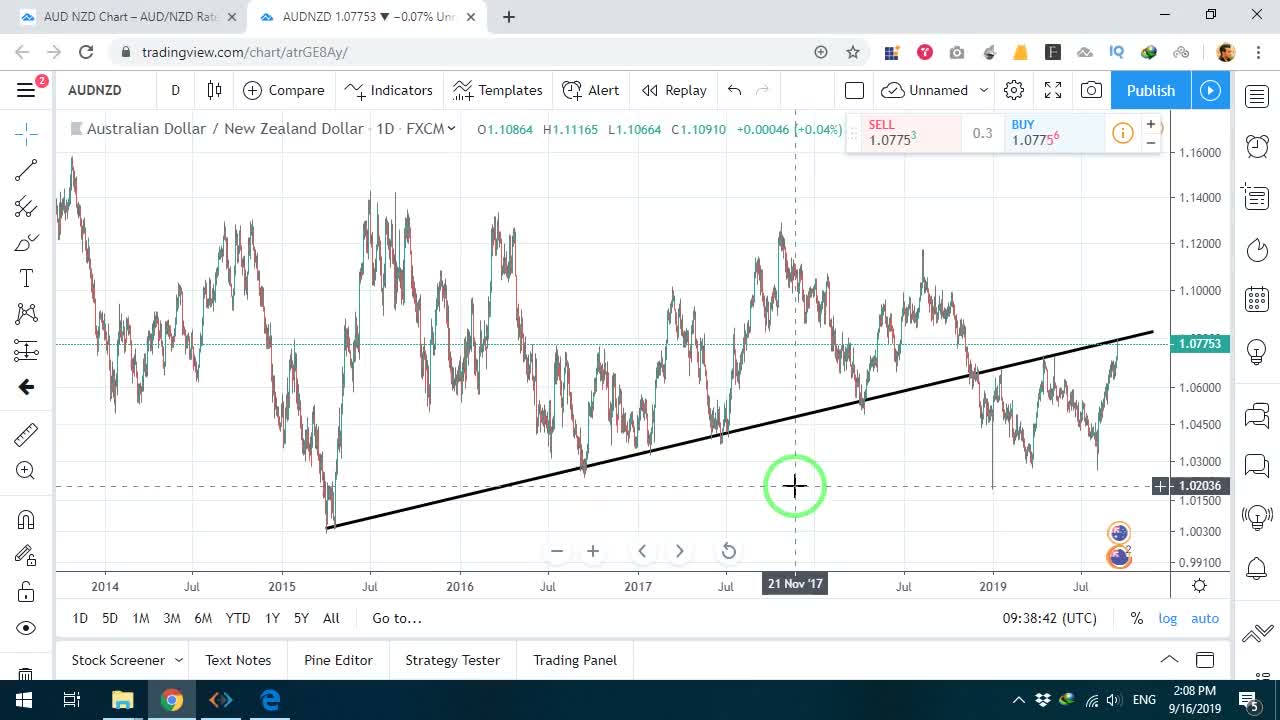1280x720 pixels.
Task: Click the Compare button
Action: 284,90
